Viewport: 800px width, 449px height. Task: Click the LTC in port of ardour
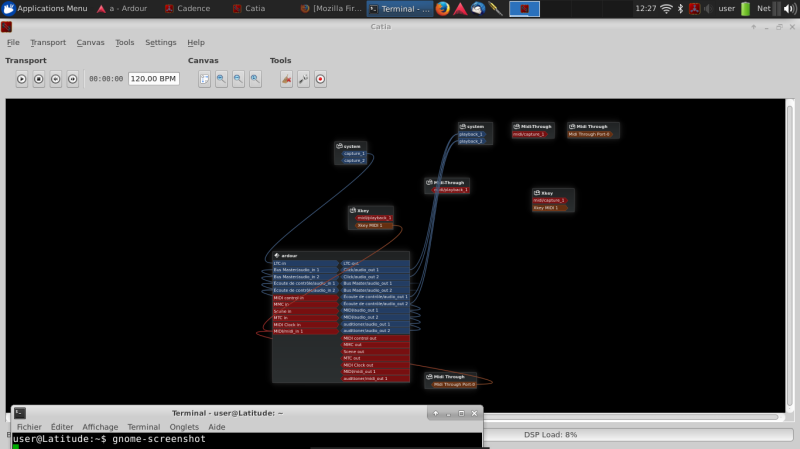305,263
